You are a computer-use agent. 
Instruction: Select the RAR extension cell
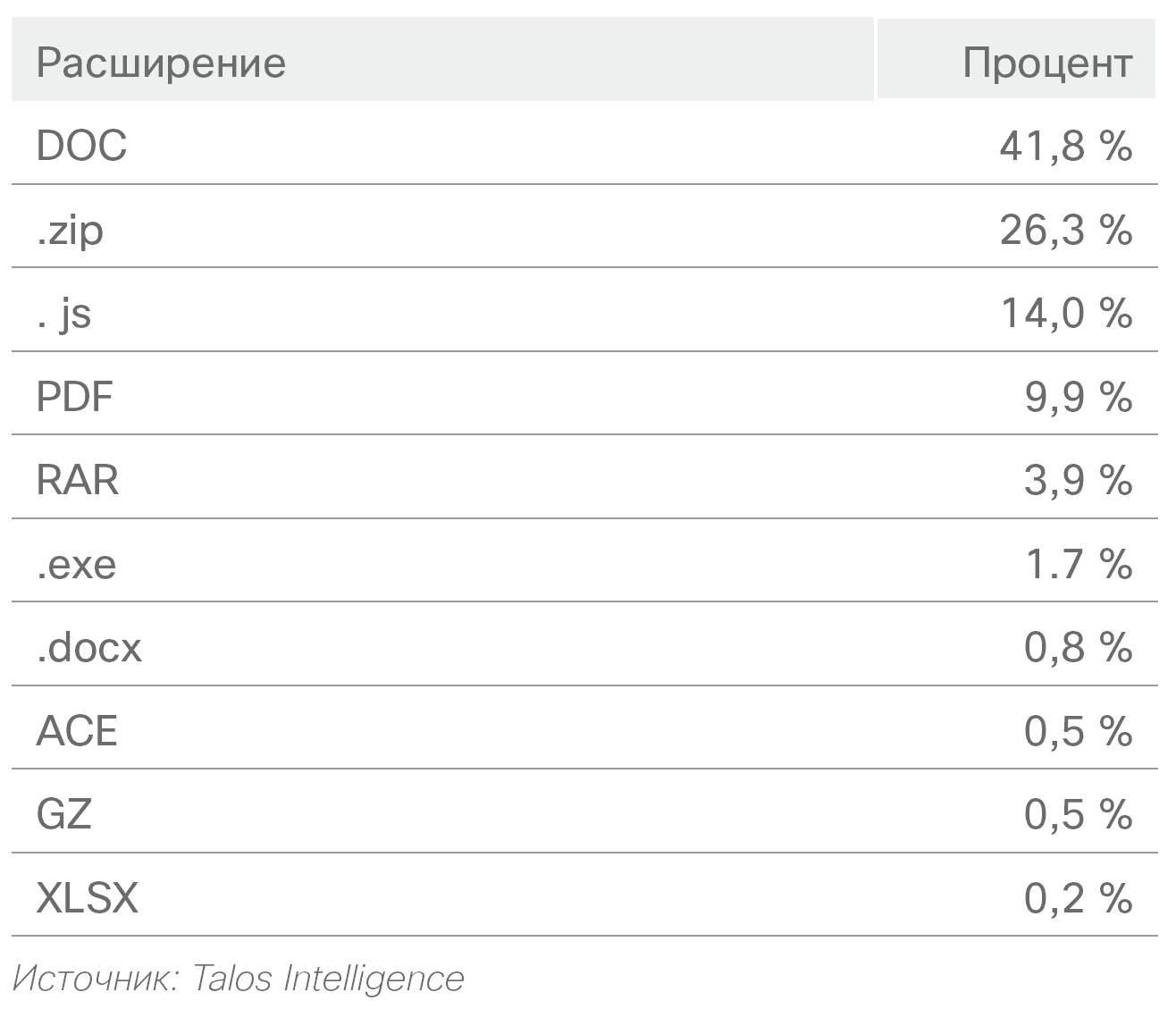tap(78, 480)
